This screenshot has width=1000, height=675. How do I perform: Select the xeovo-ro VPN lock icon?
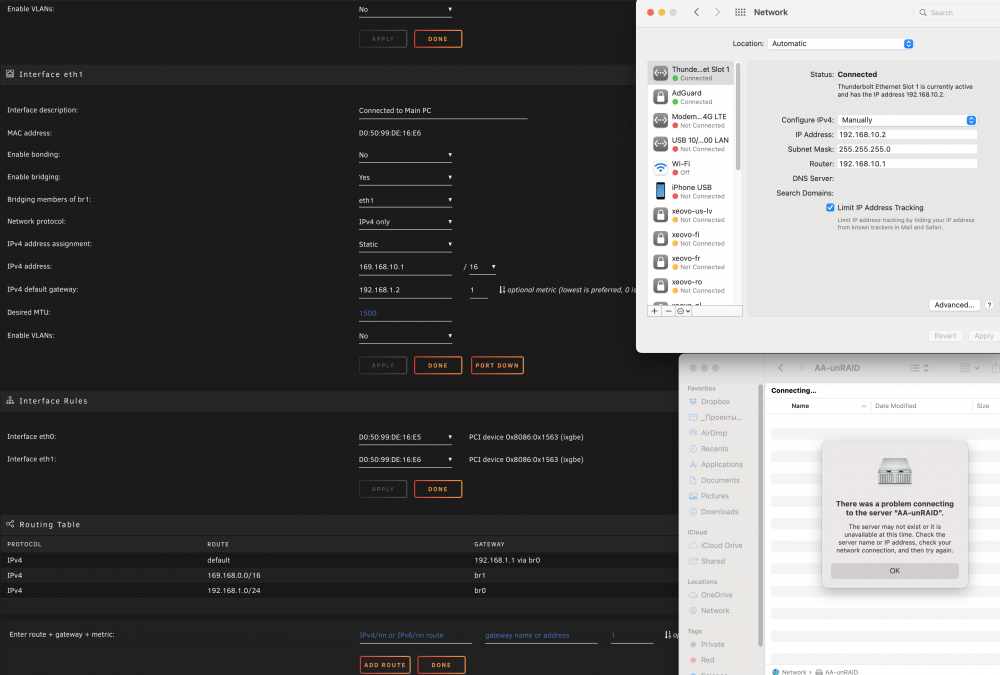(660, 286)
